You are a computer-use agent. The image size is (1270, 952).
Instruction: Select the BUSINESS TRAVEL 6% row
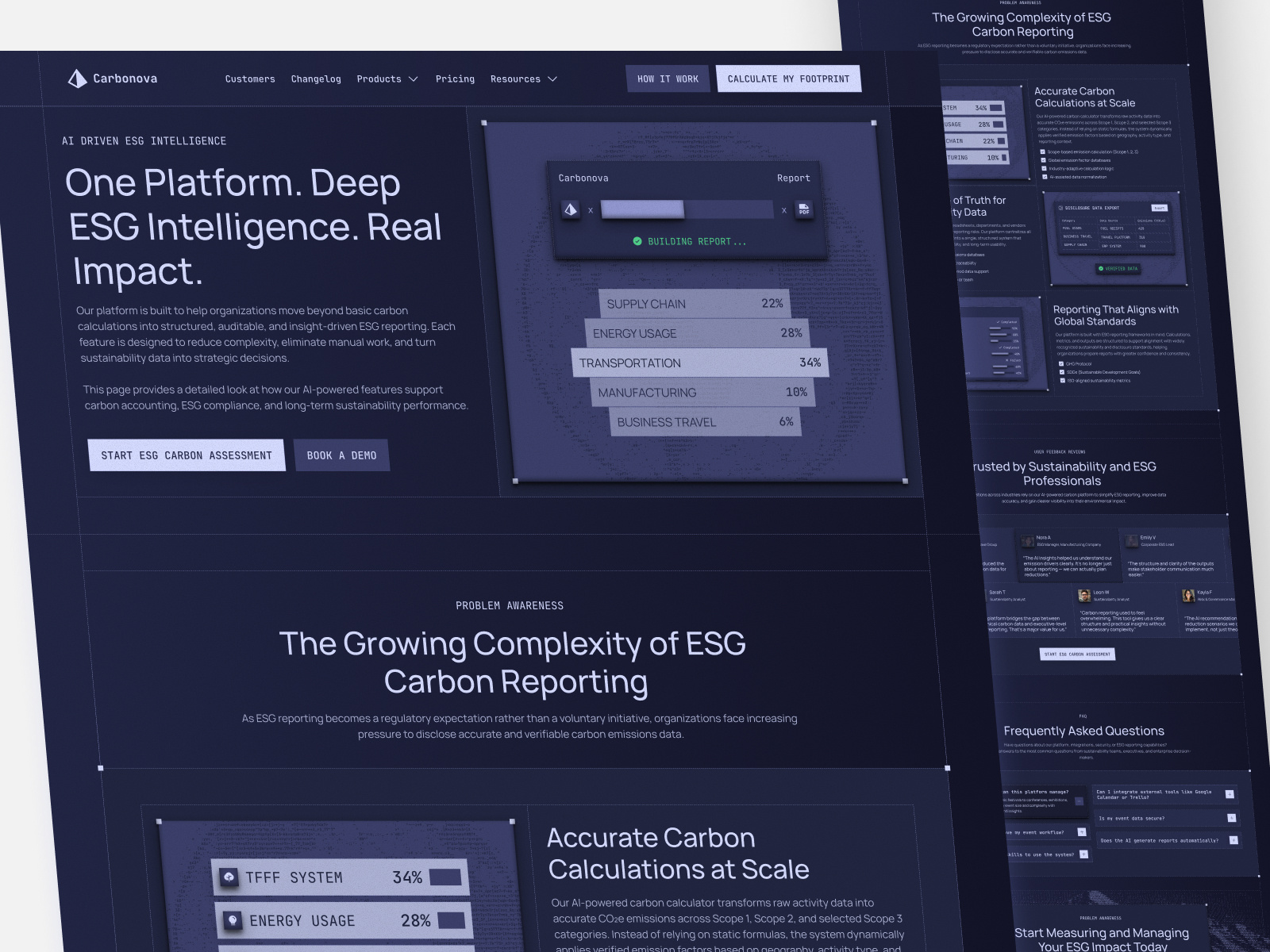[x=705, y=421]
